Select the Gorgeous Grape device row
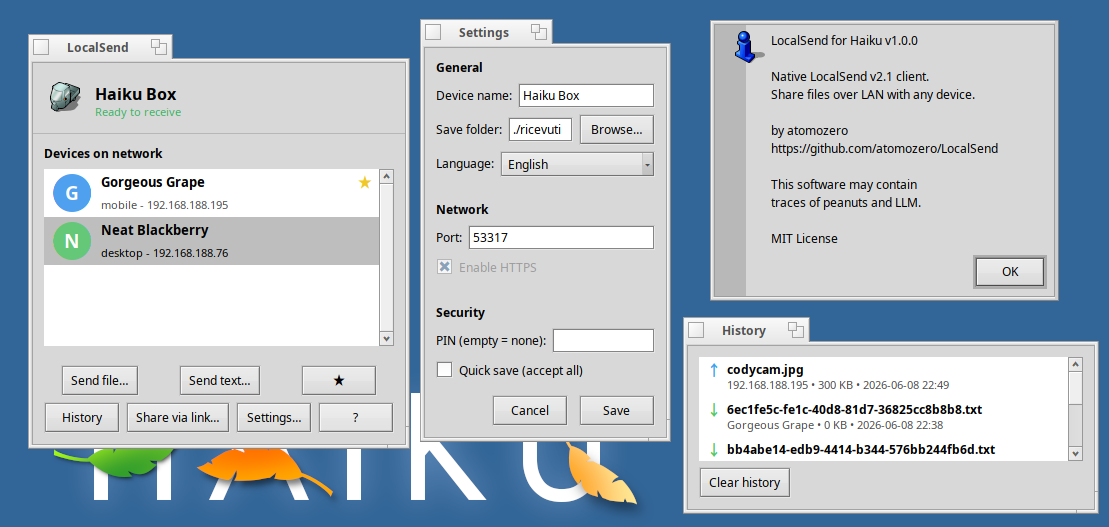 coord(211,193)
